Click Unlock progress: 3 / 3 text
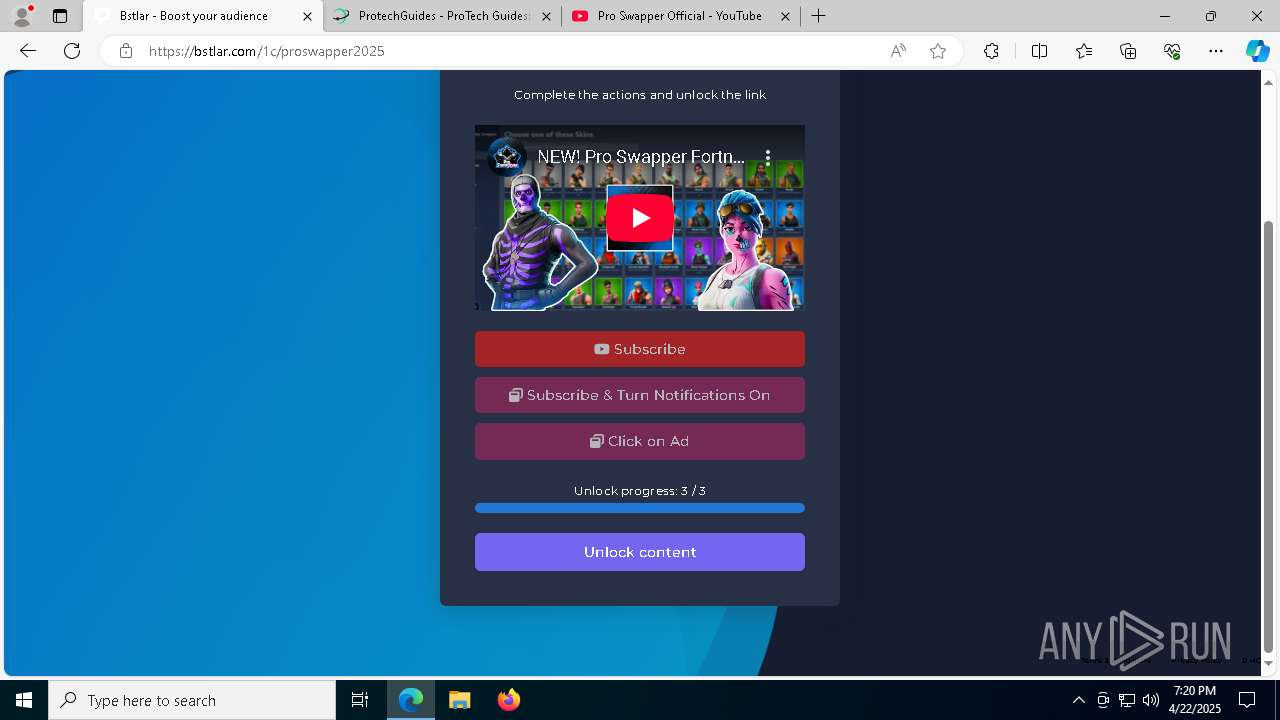 tap(640, 491)
